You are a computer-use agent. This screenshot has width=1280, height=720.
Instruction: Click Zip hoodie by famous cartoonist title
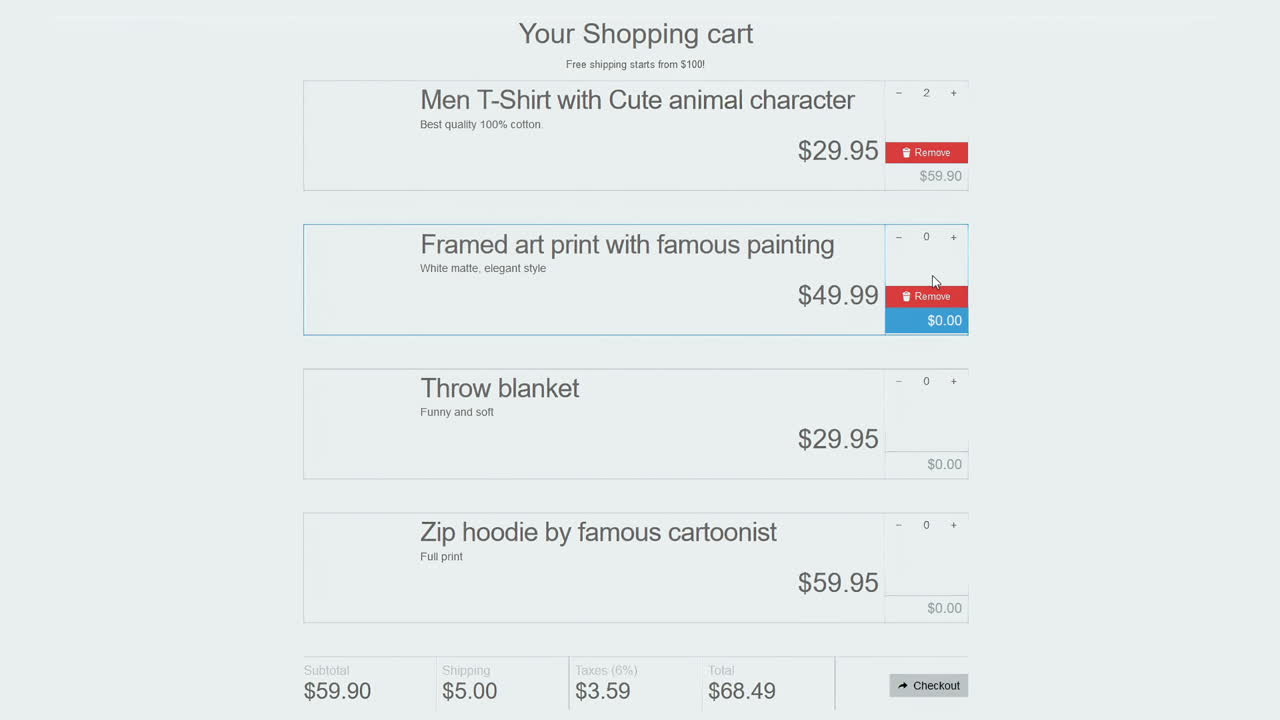click(x=598, y=532)
